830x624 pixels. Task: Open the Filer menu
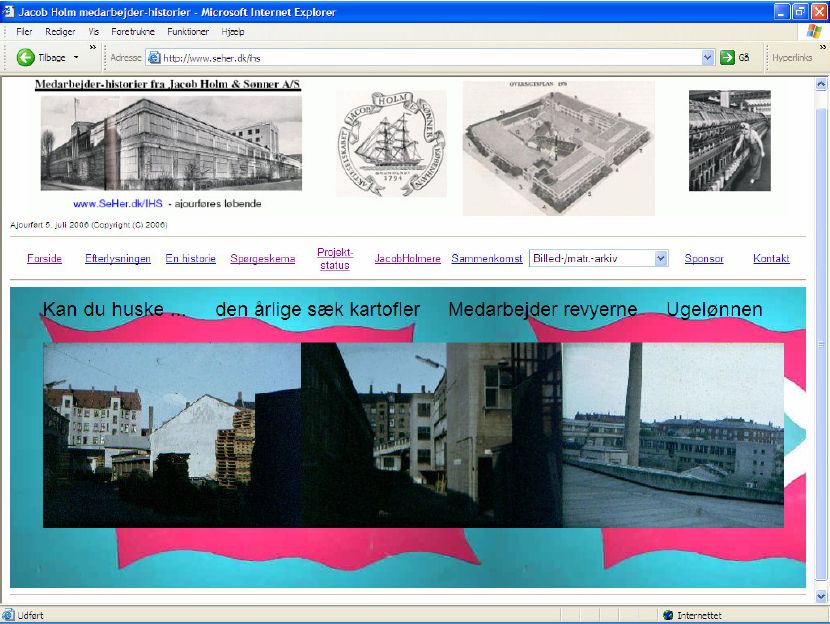point(24,32)
